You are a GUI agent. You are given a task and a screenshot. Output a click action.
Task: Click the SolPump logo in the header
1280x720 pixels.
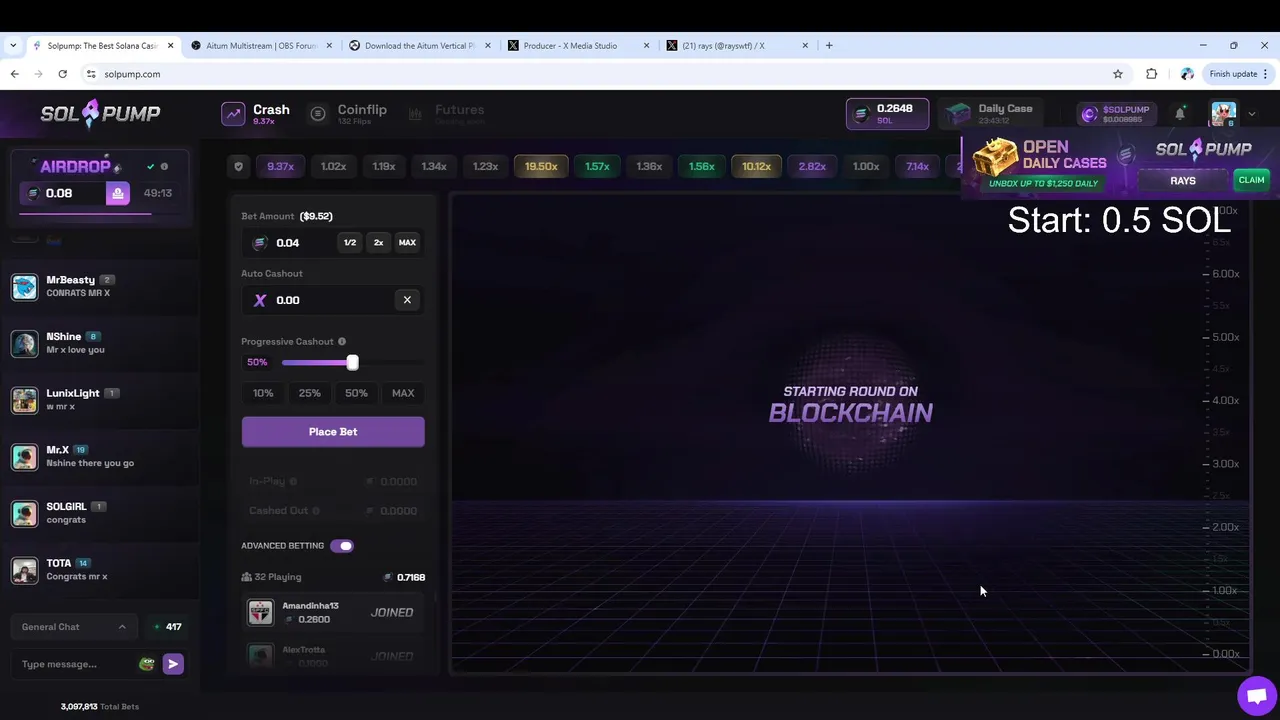100,114
